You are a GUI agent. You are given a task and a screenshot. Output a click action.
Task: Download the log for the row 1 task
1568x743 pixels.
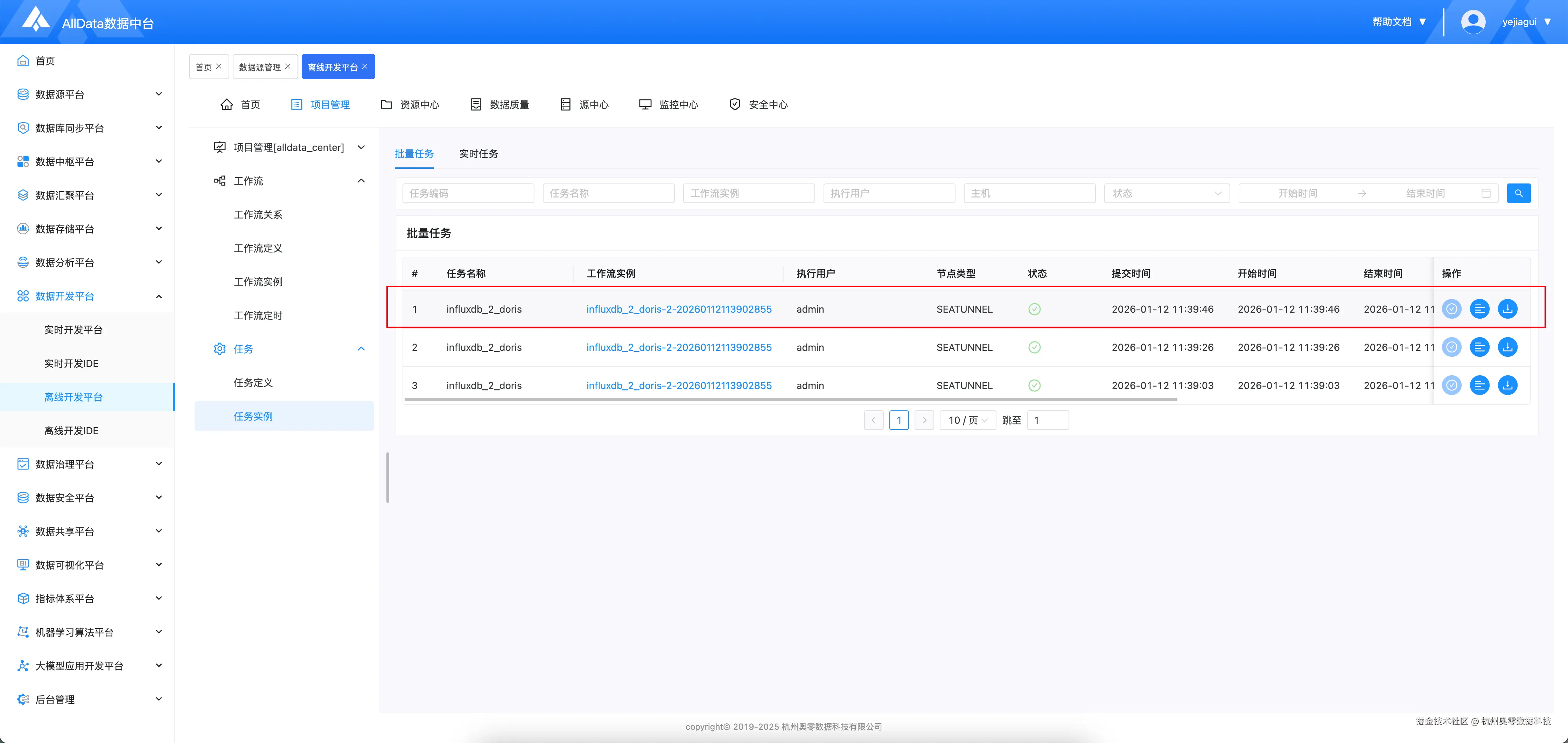[x=1507, y=309]
